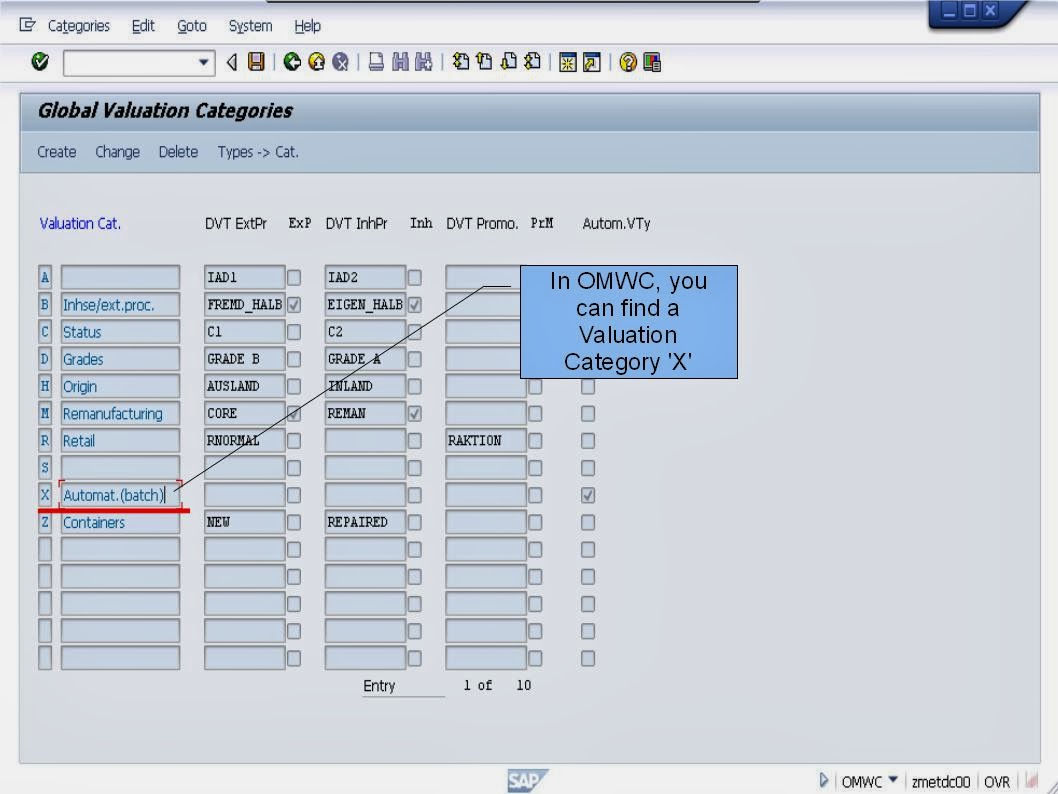Open the Goto menu
1058x794 pixels.
click(x=192, y=26)
